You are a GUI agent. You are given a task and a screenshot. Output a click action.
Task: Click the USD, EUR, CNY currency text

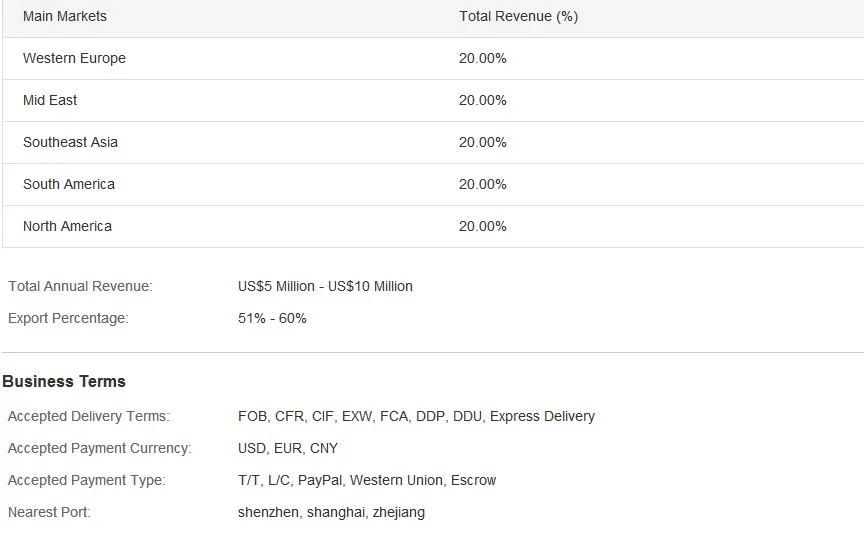288,448
